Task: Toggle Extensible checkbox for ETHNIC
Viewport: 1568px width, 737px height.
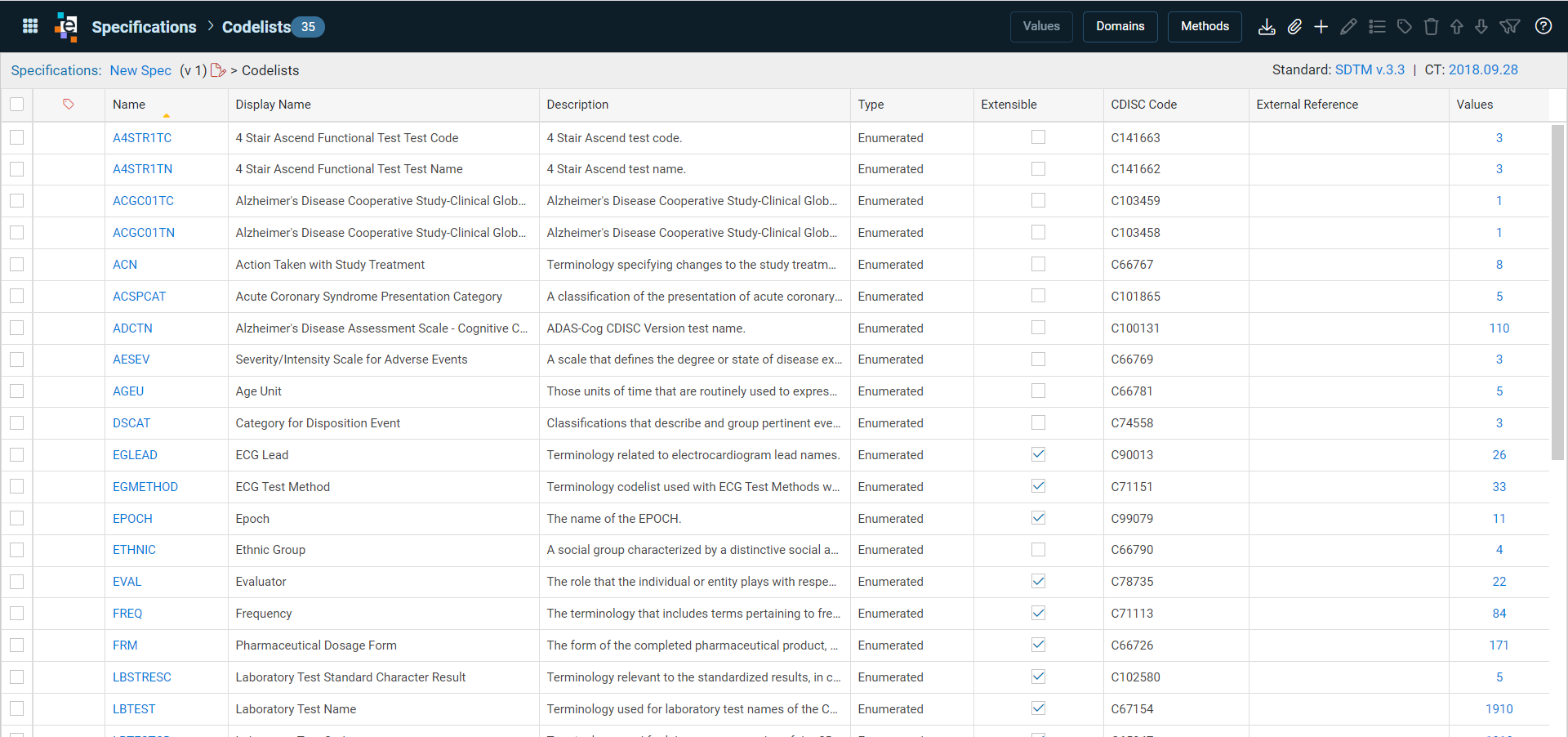Action: pos(1038,549)
